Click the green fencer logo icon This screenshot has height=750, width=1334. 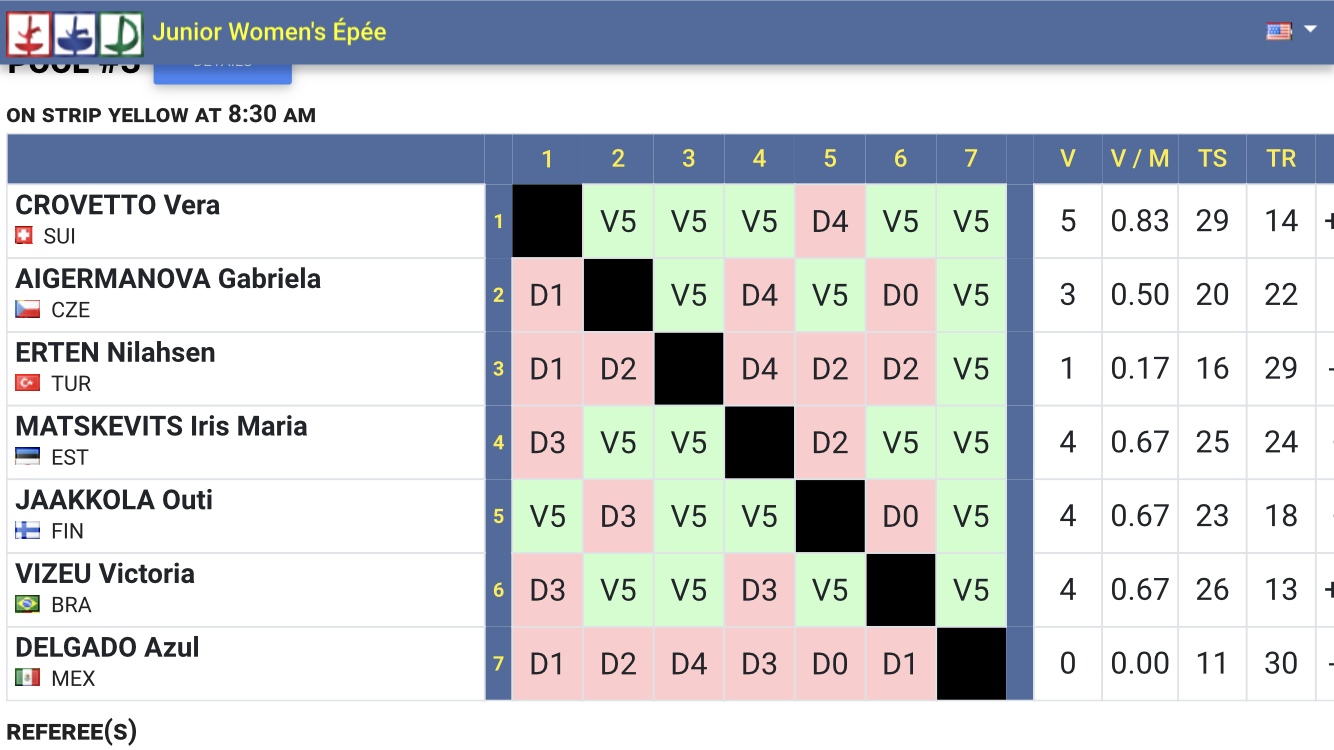click(121, 33)
